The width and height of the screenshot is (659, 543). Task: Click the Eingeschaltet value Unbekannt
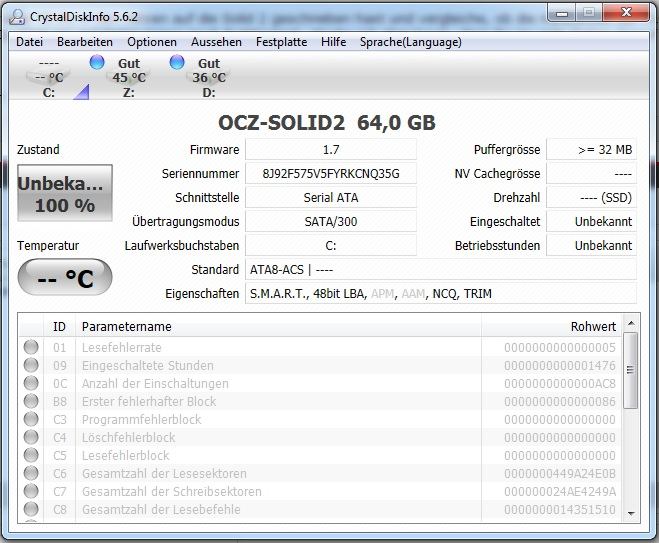(x=591, y=221)
